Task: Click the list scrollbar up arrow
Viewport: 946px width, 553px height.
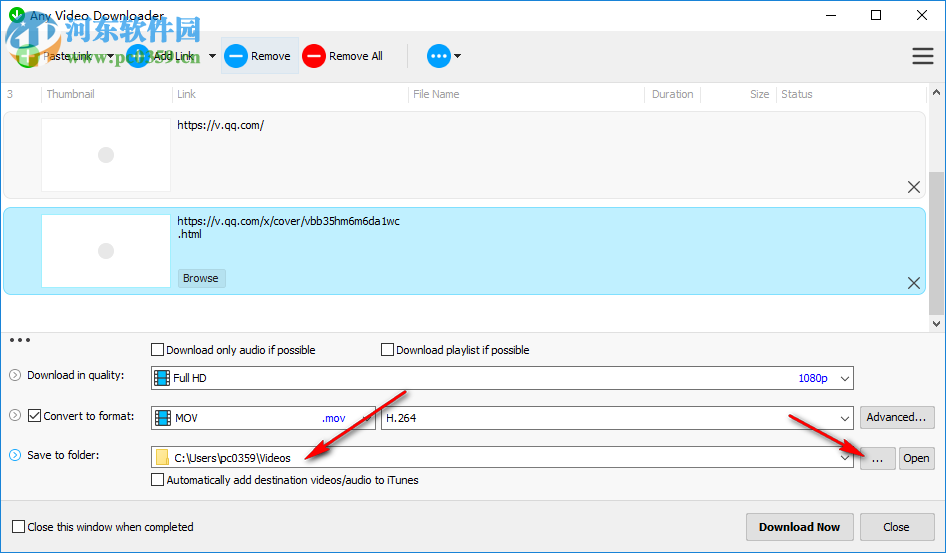Action: pyautogui.click(x=936, y=92)
